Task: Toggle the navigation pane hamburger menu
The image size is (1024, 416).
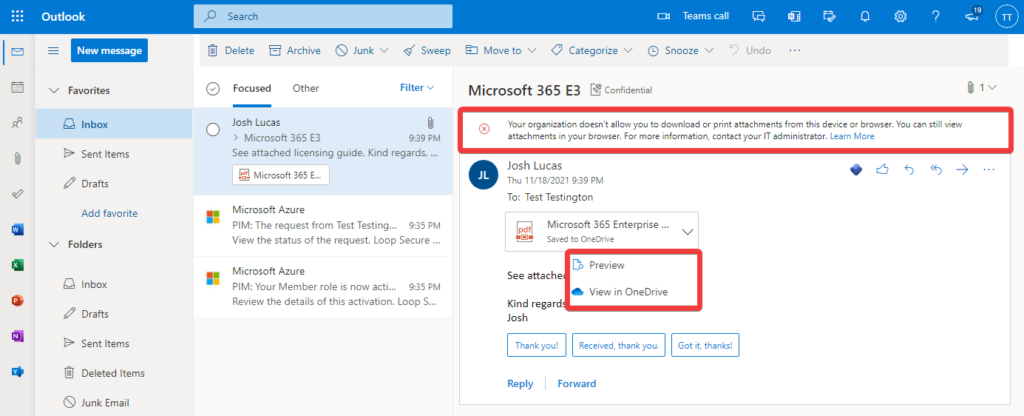Action: (x=54, y=51)
